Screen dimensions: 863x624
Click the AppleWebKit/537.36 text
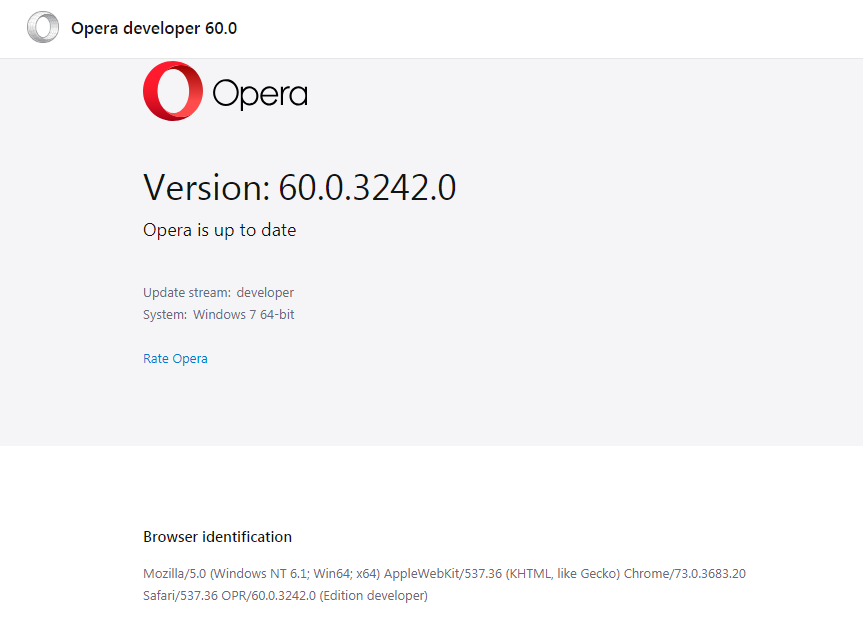click(x=443, y=574)
